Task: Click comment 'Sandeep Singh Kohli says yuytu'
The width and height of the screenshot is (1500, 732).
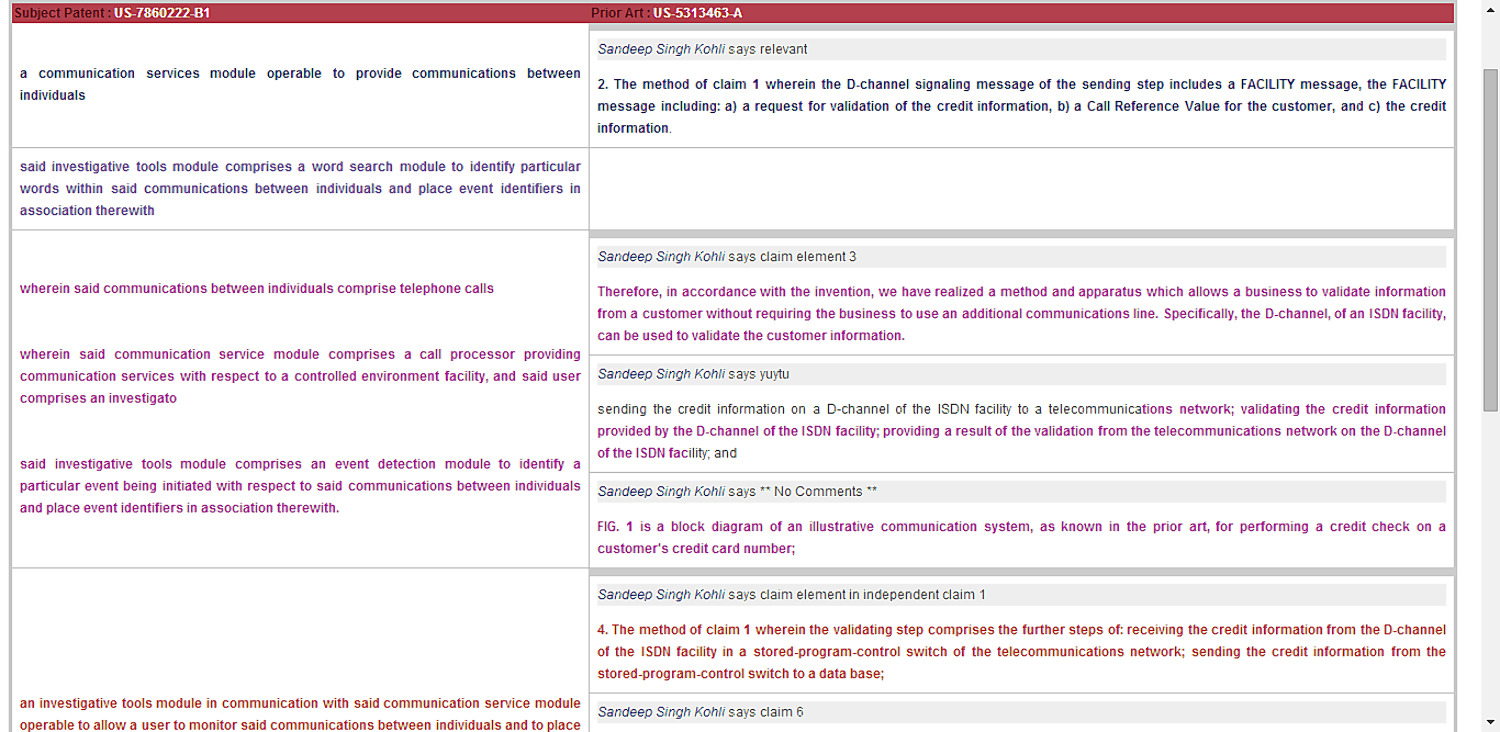Action: [1021, 374]
